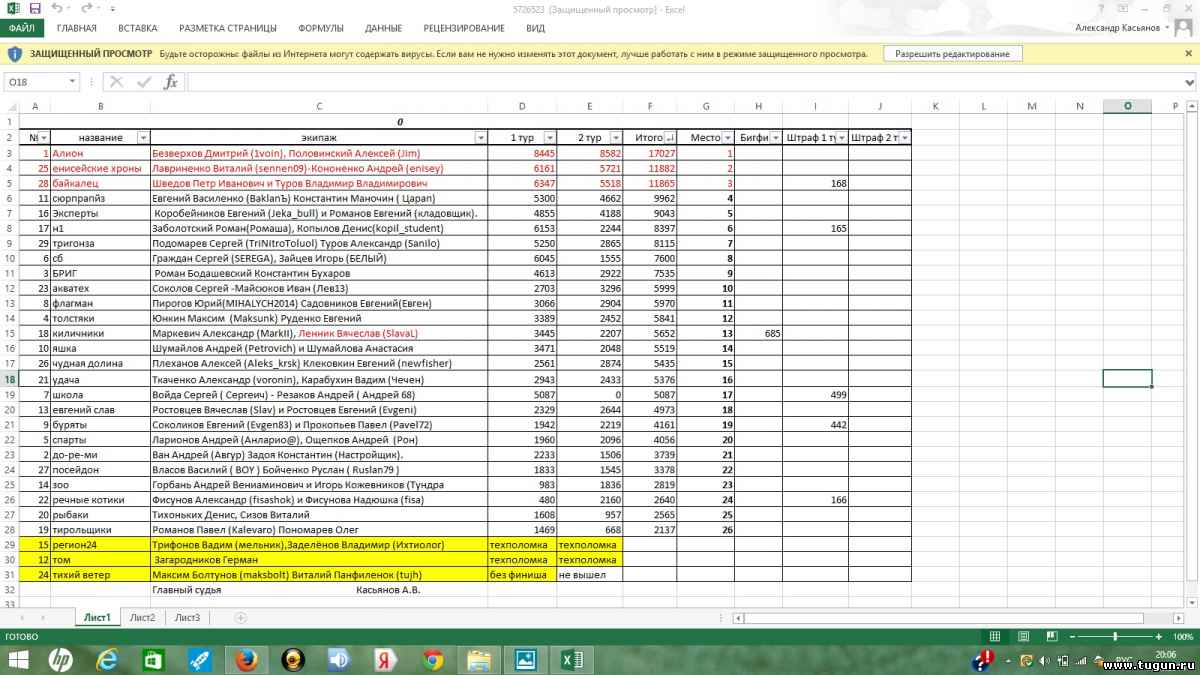
Task: Open Internet Explorer from the taskbar
Action: (x=107, y=660)
